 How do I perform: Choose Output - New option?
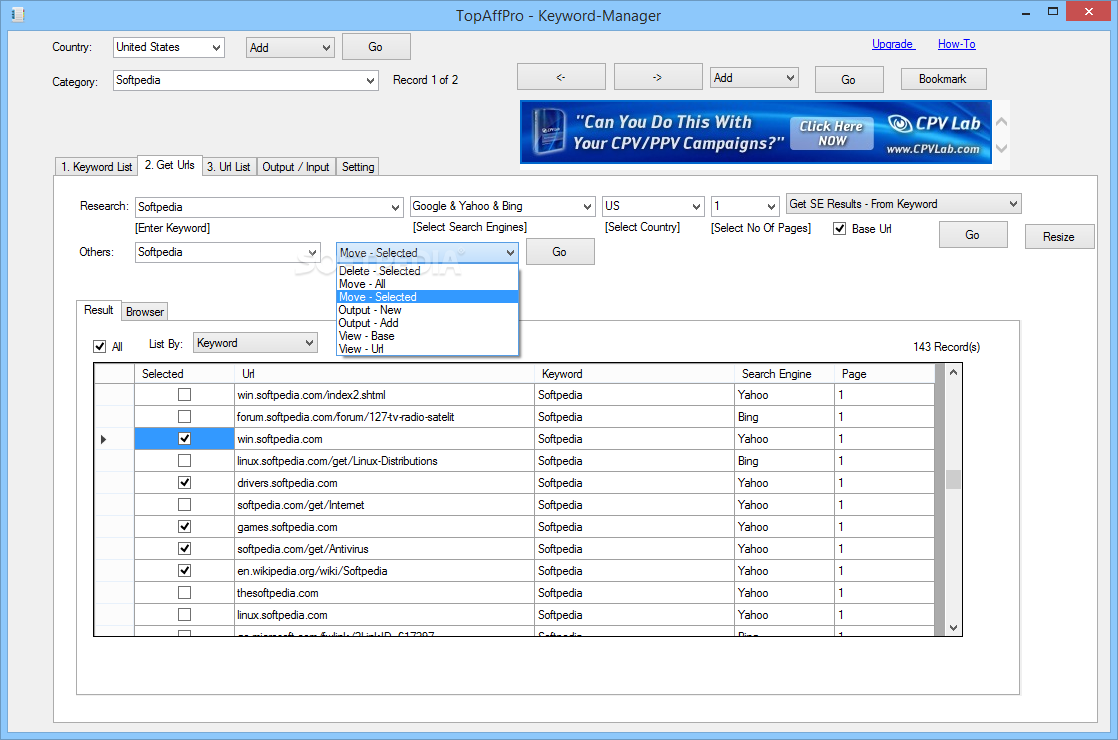click(x=427, y=310)
